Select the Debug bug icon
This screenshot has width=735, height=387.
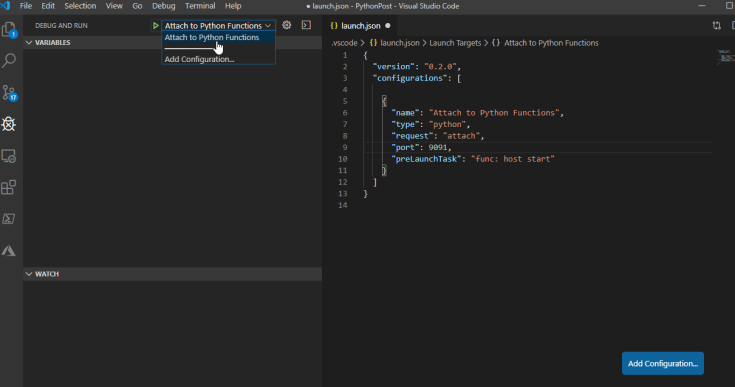pyautogui.click(x=9, y=124)
